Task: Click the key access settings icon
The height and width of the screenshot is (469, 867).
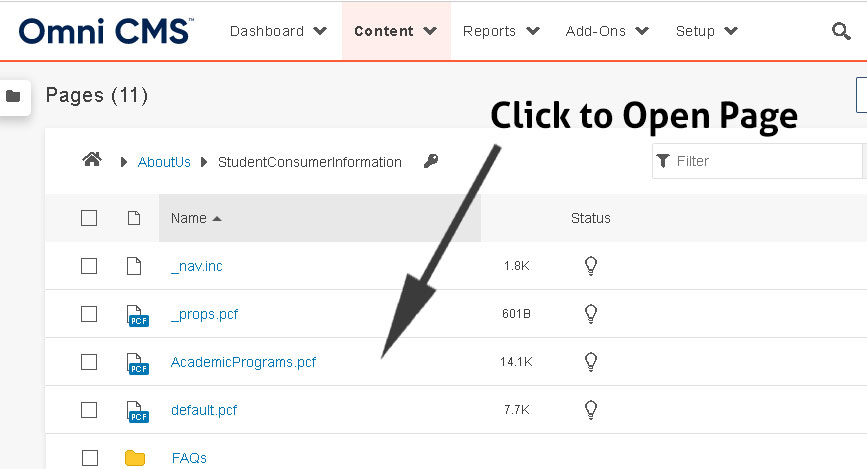Action: point(431,161)
